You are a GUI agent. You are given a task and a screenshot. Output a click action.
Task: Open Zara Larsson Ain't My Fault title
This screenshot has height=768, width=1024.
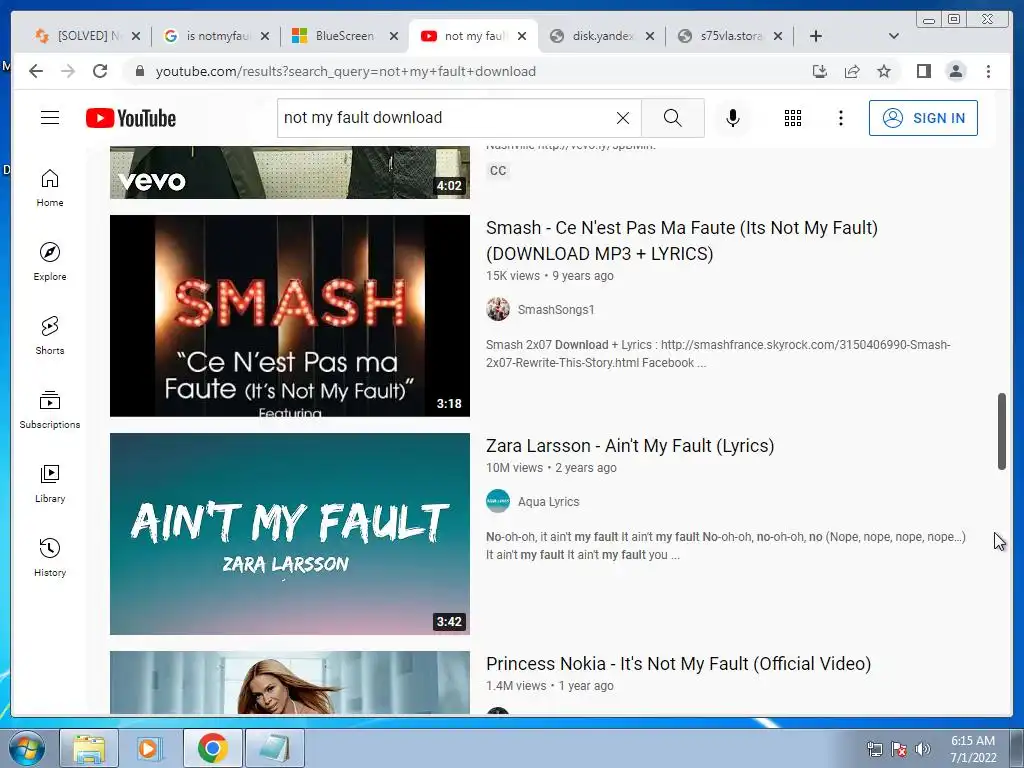click(630, 445)
